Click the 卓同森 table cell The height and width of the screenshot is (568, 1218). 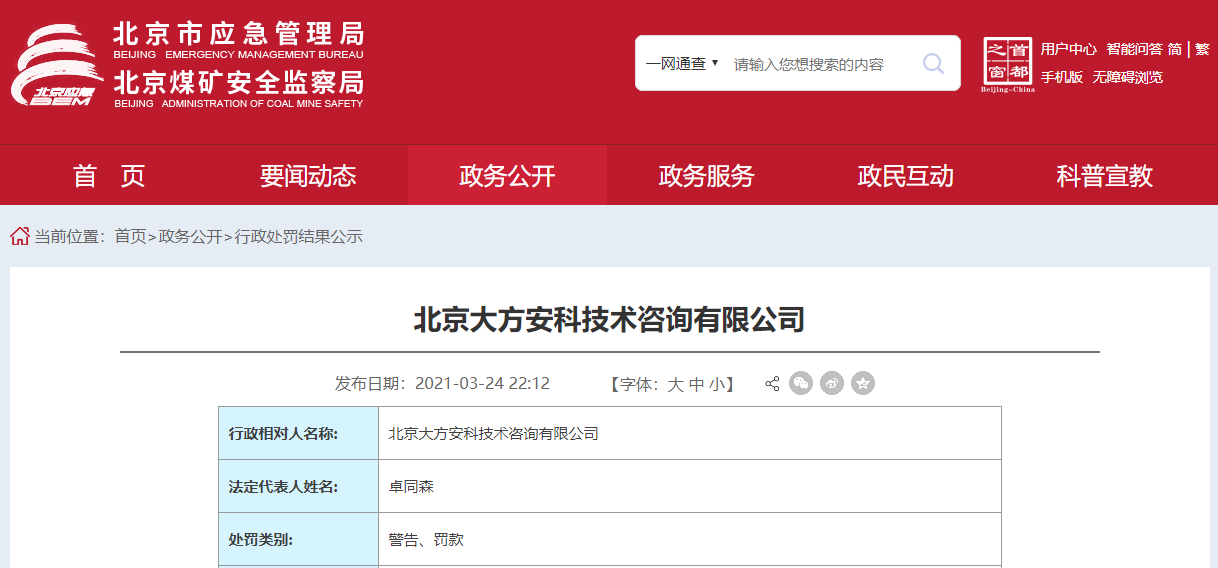click(x=690, y=486)
